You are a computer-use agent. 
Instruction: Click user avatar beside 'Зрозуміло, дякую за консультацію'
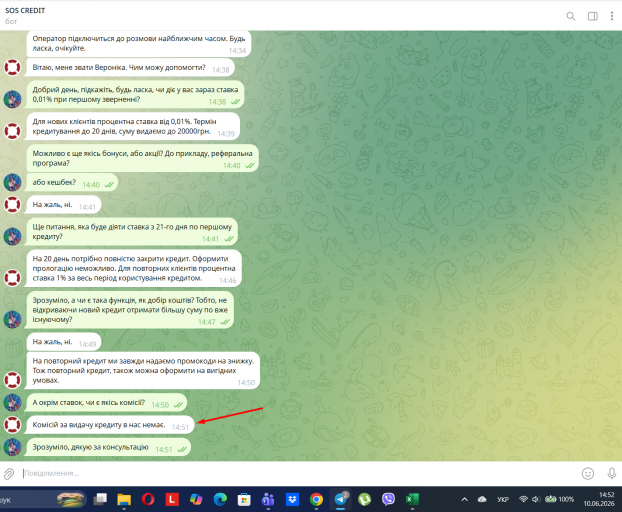tap(12, 447)
